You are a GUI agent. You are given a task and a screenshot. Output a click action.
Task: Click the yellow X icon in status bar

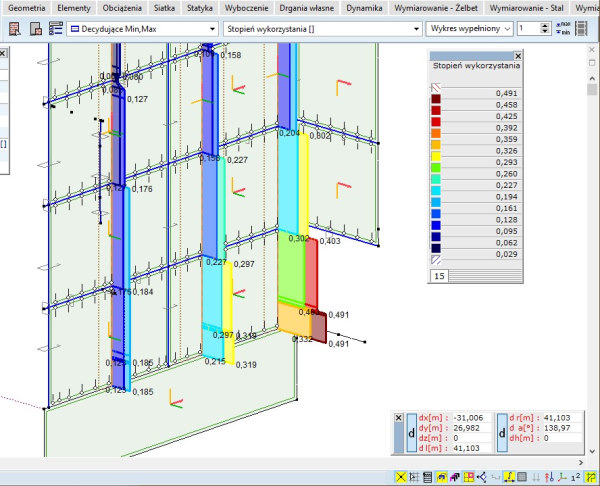click(402, 477)
